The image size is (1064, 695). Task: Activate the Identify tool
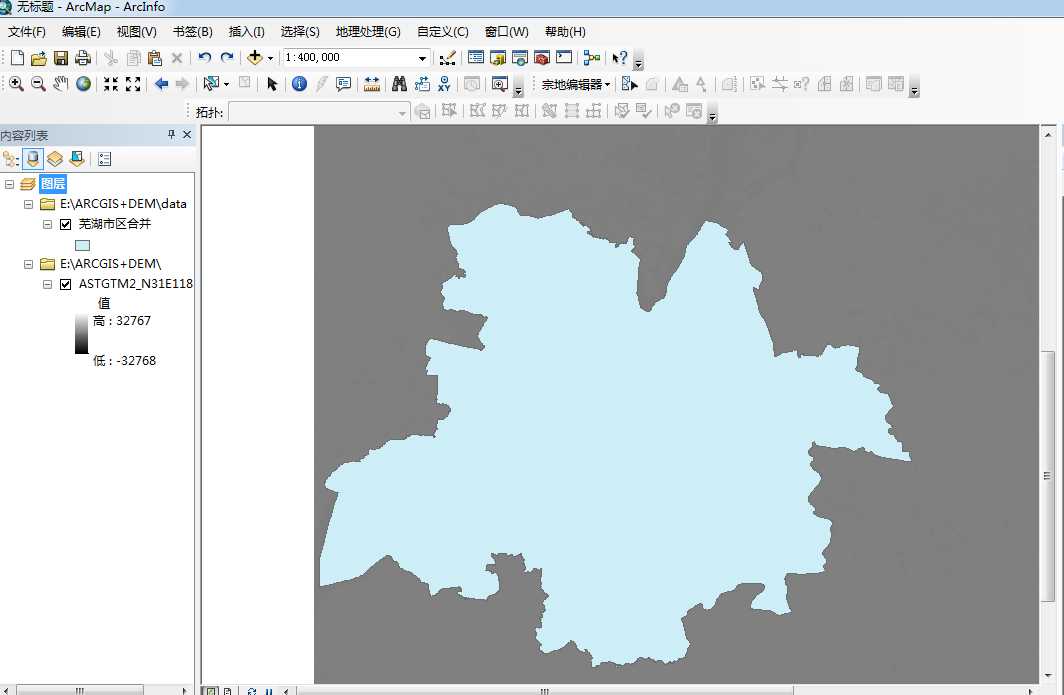[x=299, y=84]
